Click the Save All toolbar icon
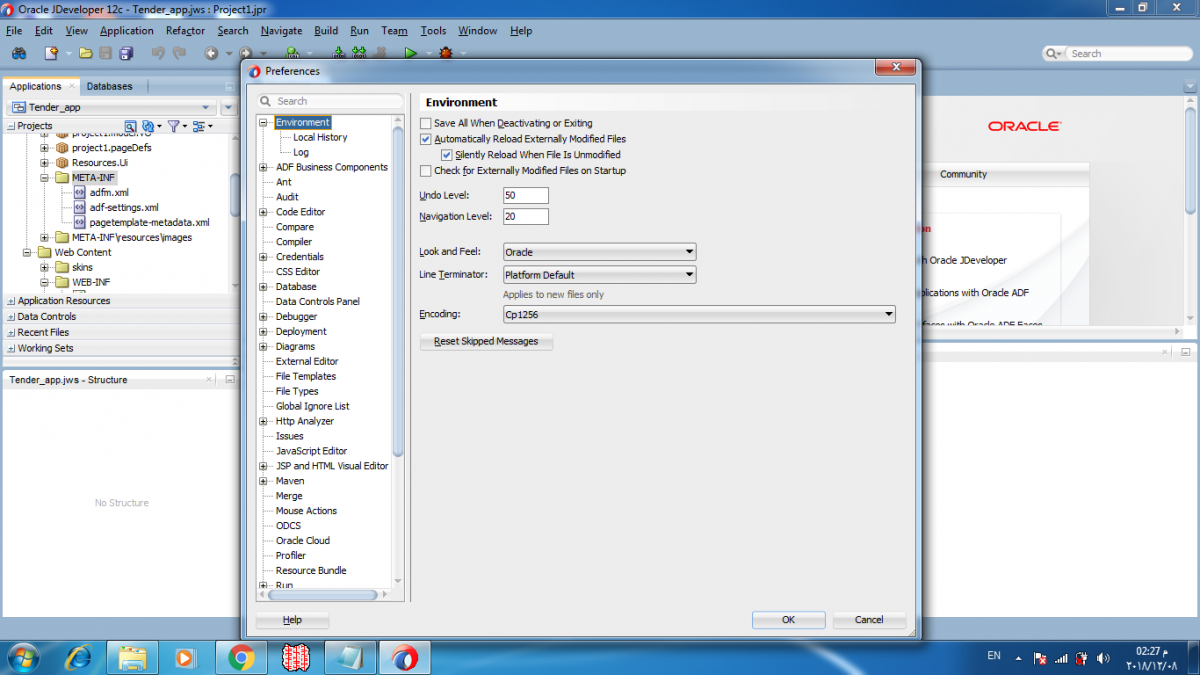Viewport: 1200px width, 675px height. point(127,53)
